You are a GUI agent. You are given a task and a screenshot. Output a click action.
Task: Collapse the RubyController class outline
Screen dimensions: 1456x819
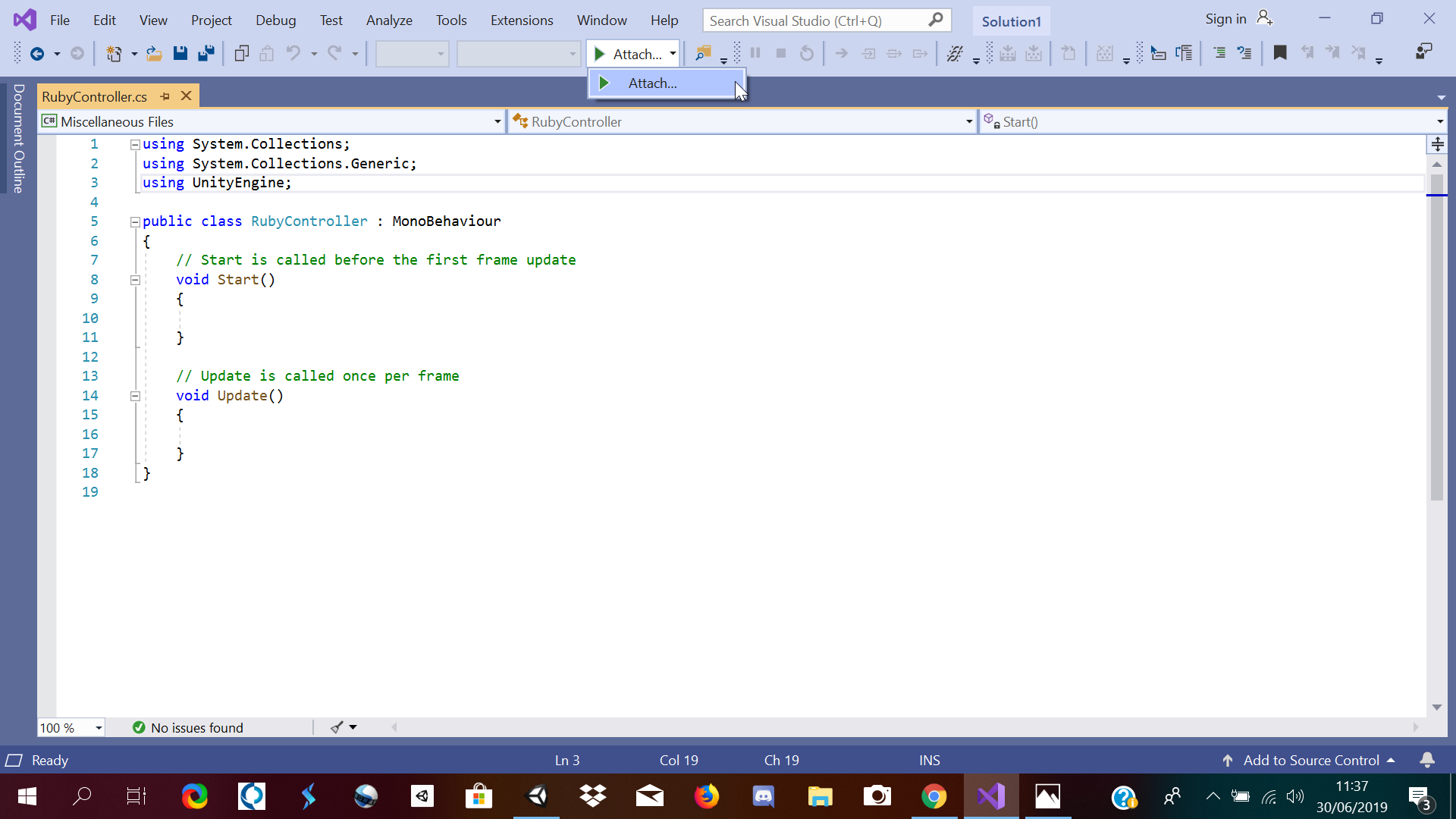(x=135, y=221)
